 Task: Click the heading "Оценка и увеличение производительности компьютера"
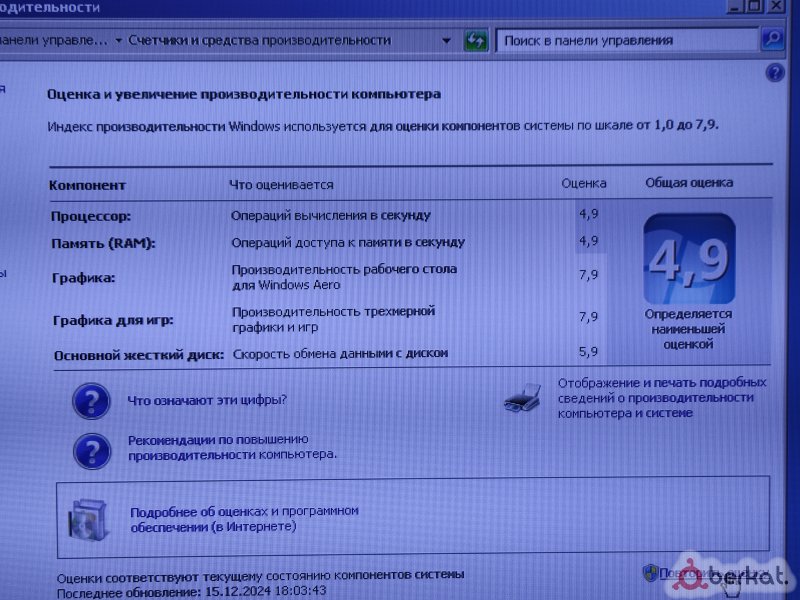pyautogui.click(x=244, y=94)
